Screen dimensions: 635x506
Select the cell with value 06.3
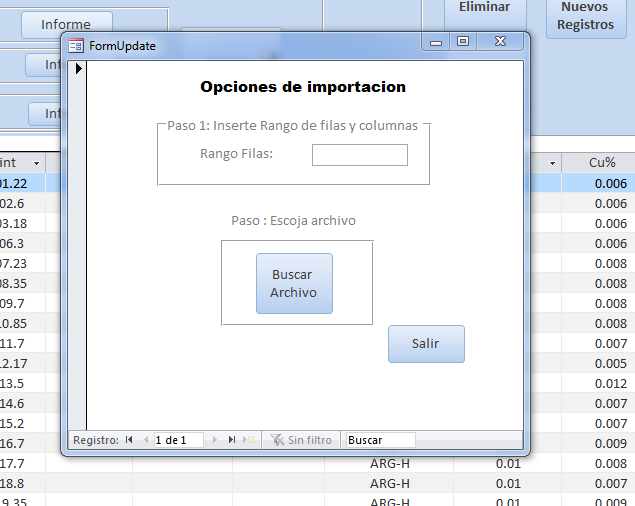pyautogui.click(x=22, y=243)
